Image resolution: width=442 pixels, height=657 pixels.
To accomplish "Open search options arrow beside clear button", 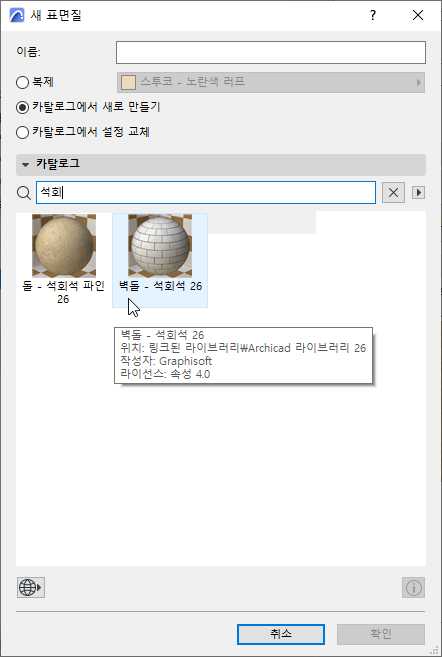I will pos(418,193).
